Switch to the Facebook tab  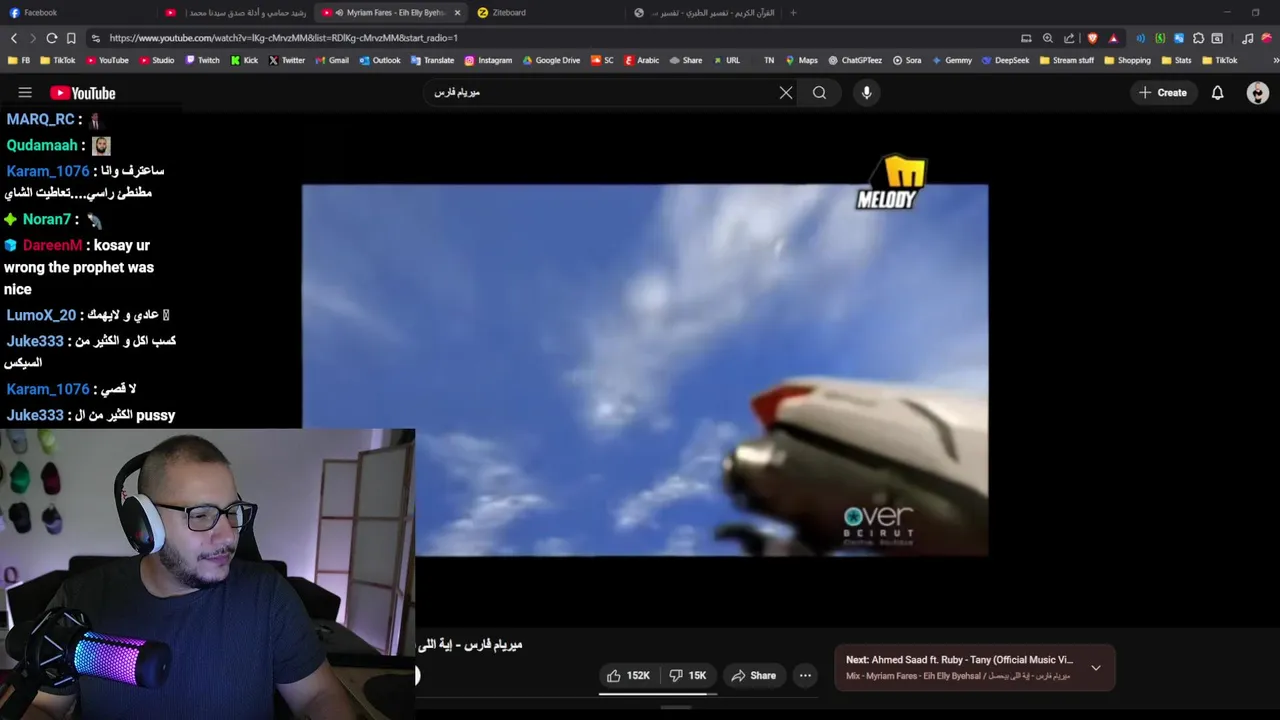click(x=78, y=13)
